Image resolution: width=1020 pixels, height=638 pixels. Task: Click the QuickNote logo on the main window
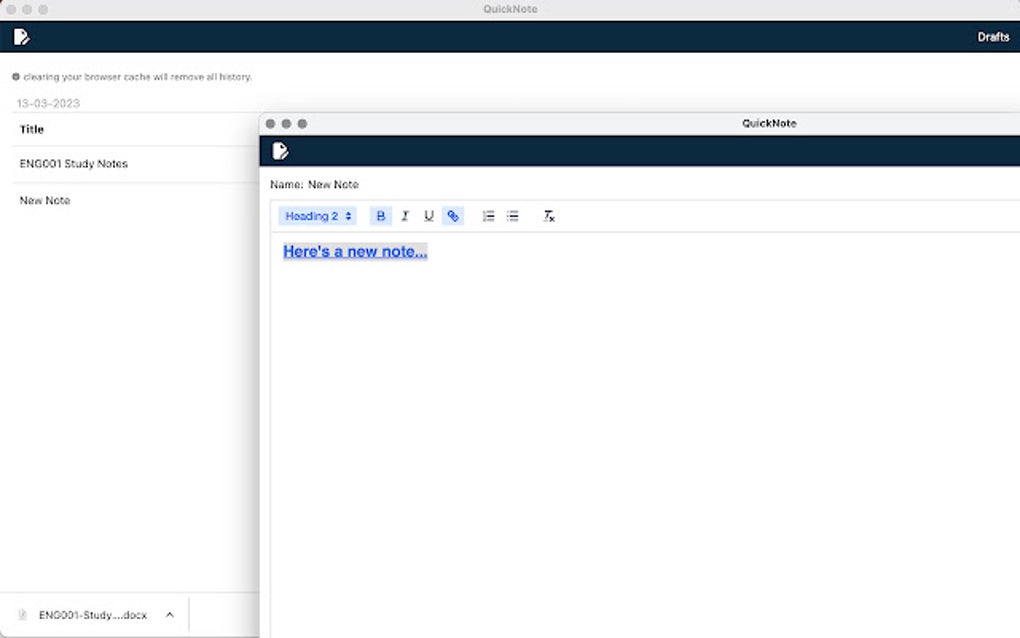point(20,37)
